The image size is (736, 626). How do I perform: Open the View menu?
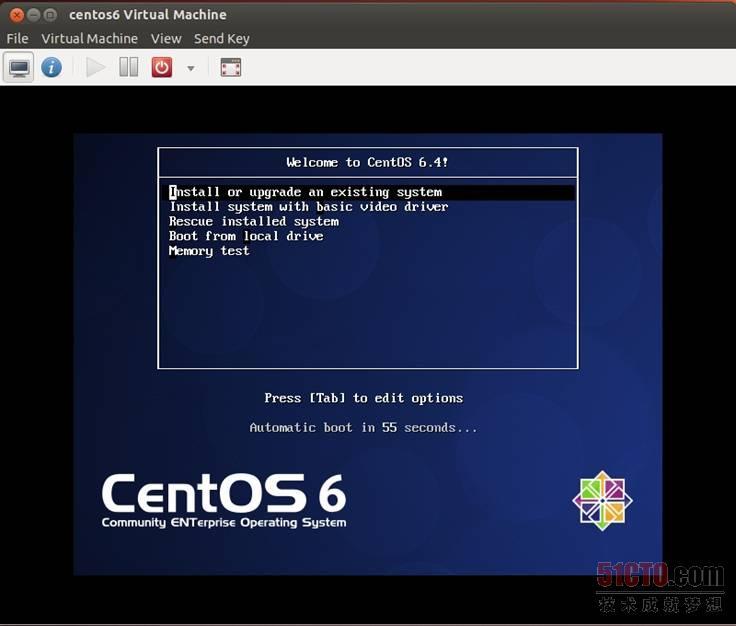tap(166, 38)
